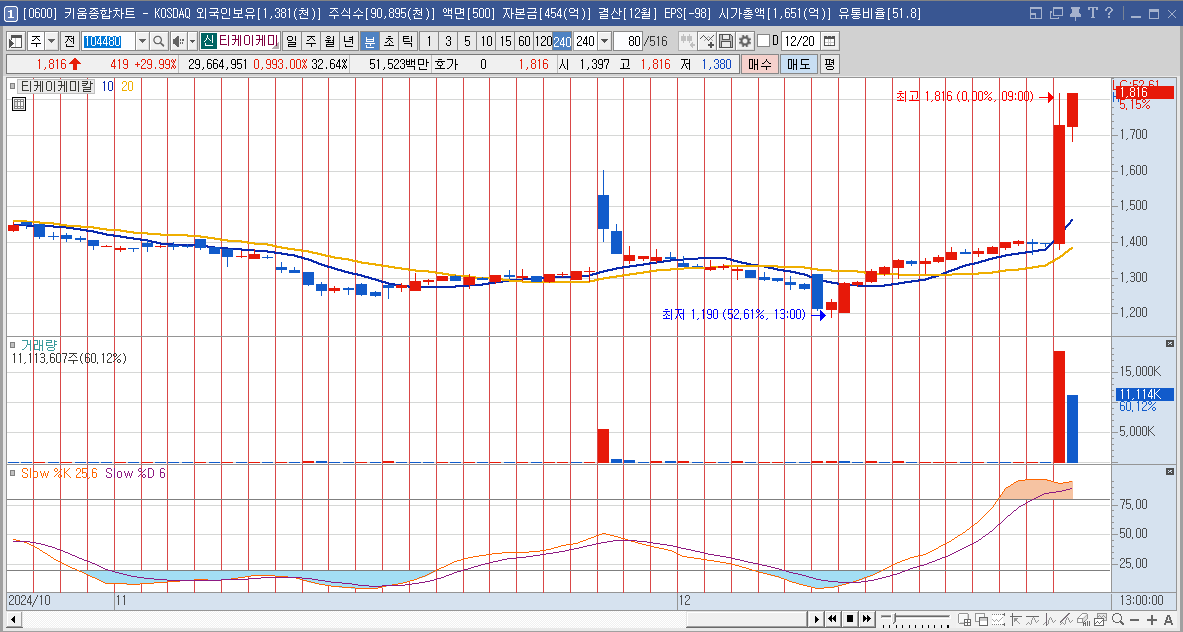This screenshot has width=1183, height=632.
Task: Click the 80 candle count input field
Action: 627,41
